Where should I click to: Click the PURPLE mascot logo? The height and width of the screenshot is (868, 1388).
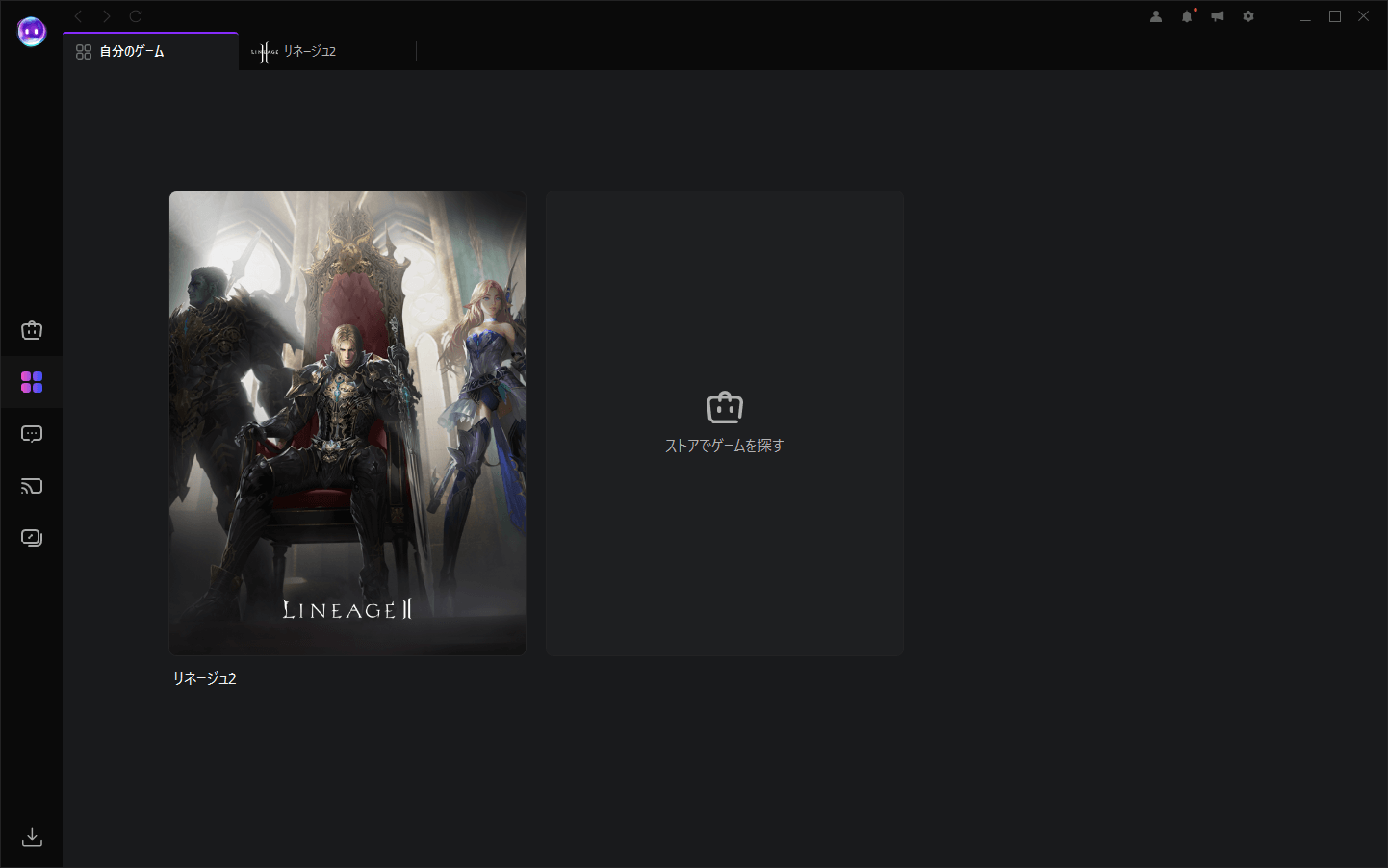click(32, 32)
